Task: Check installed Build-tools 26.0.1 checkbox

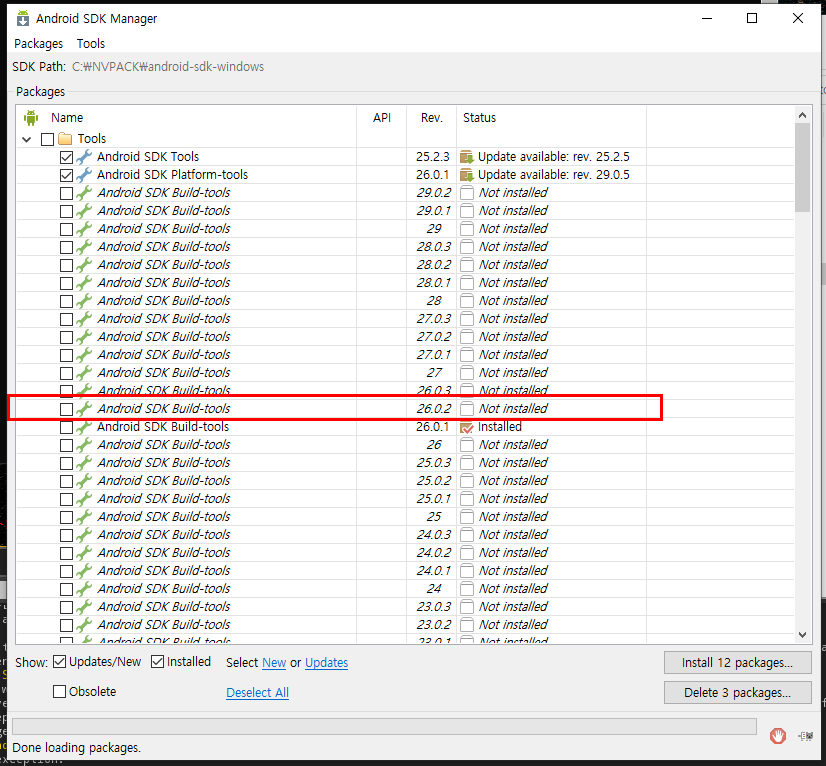Action: tap(66, 427)
